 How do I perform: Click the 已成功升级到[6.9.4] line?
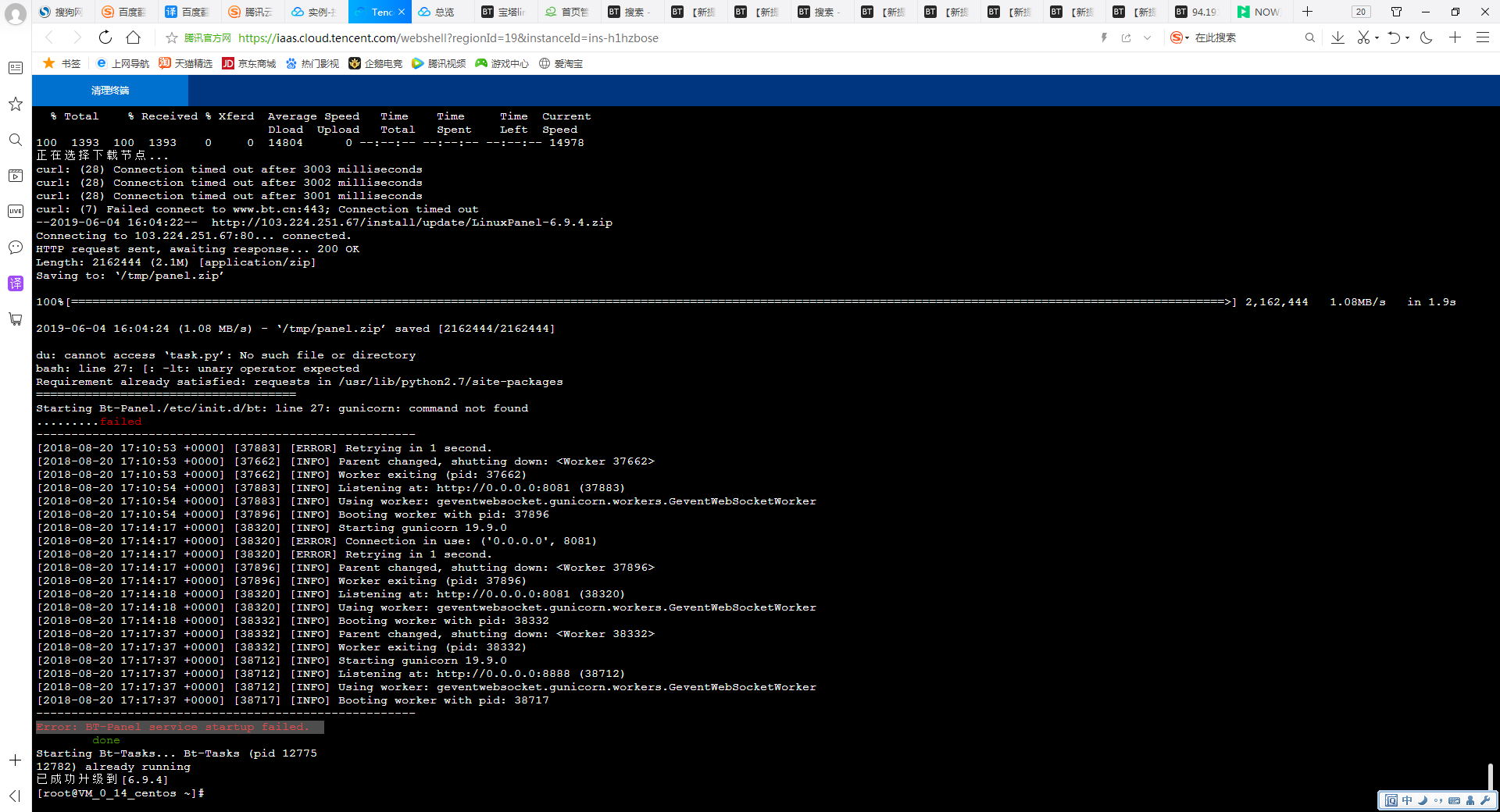point(102,779)
